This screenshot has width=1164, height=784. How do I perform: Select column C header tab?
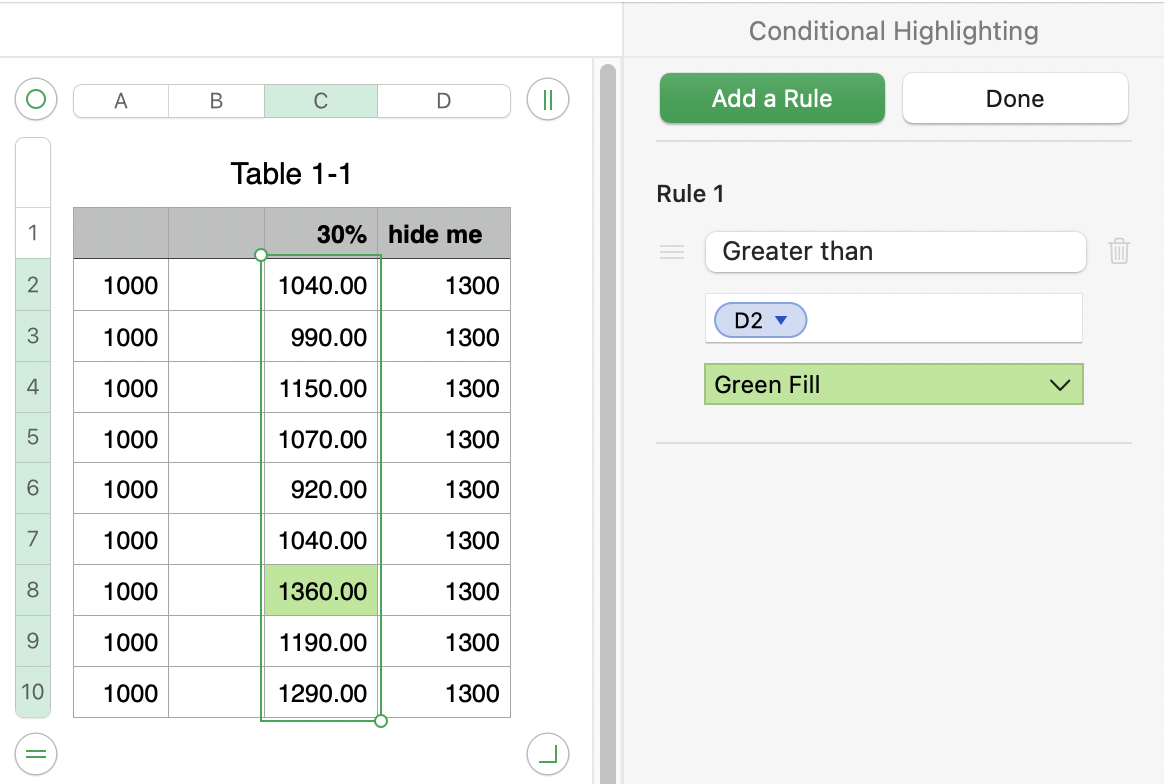(x=320, y=101)
